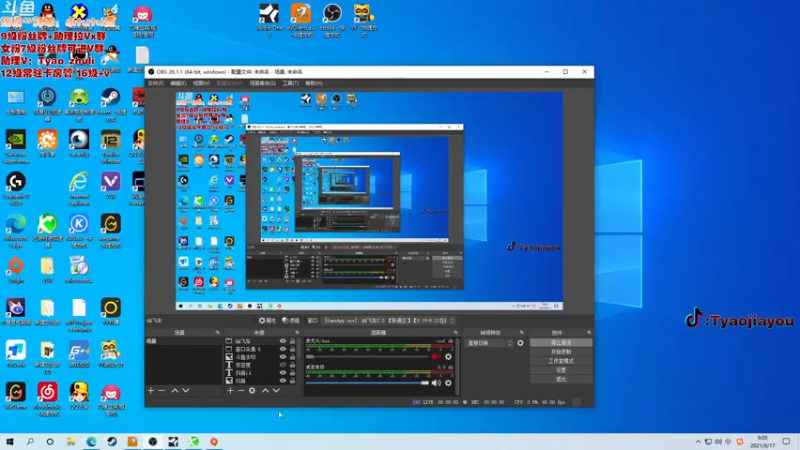Open the 帮助(H) menu in OBS
Viewport: 800px width, 450px height.
click(x=314, y=83)
